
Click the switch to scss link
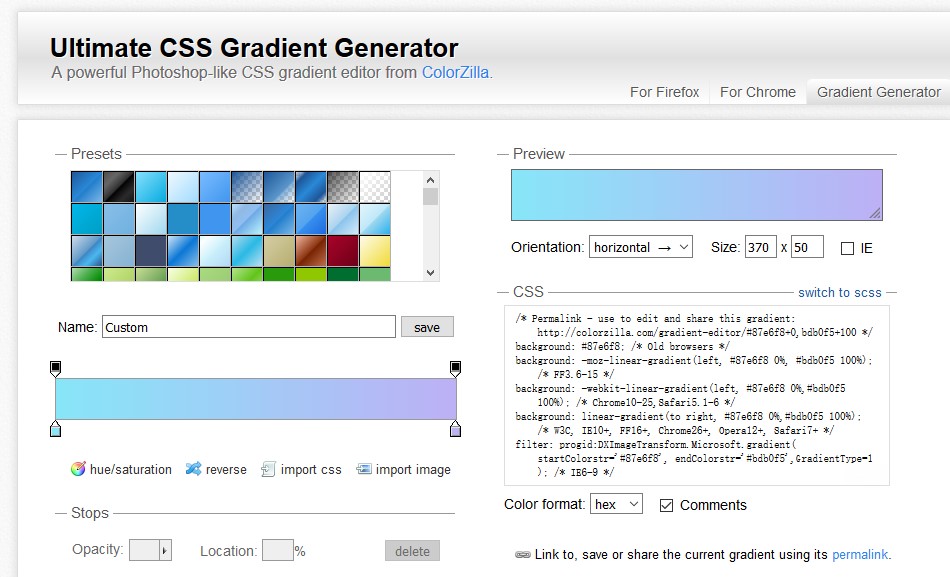pos(839,292)
